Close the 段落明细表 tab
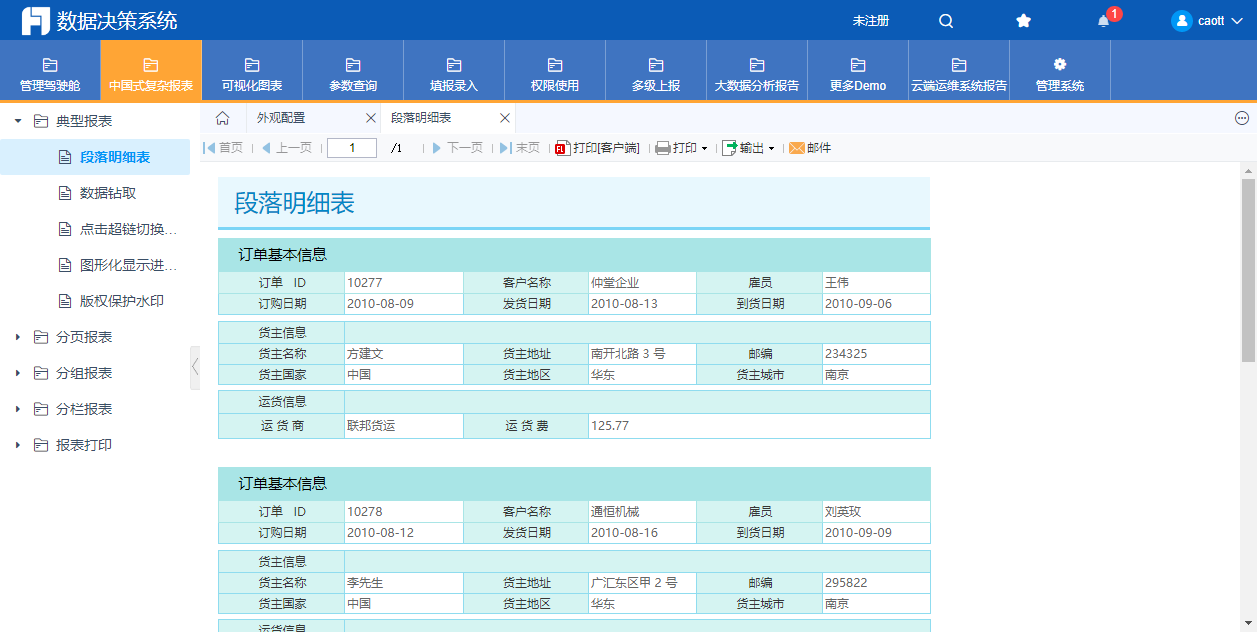 point(505,118)
